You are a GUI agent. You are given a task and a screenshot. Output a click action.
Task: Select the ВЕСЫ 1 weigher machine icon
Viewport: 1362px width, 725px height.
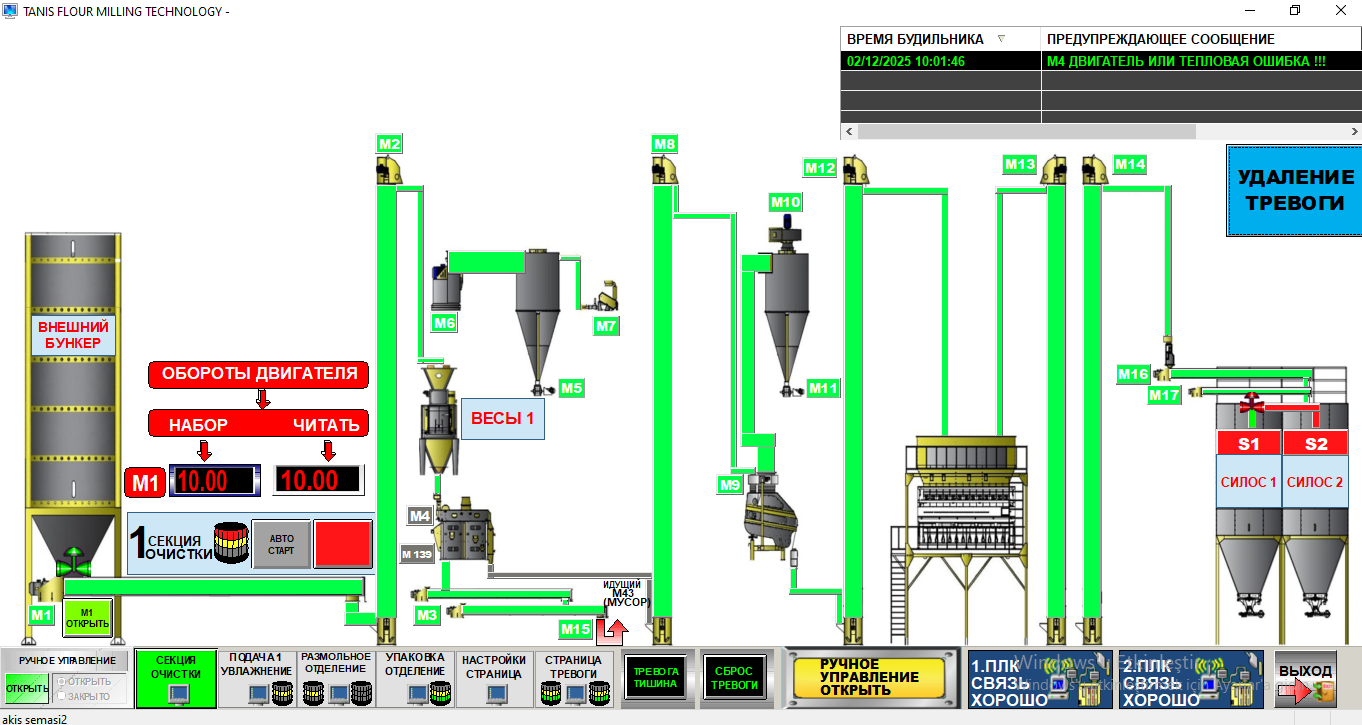pos(438,420)
